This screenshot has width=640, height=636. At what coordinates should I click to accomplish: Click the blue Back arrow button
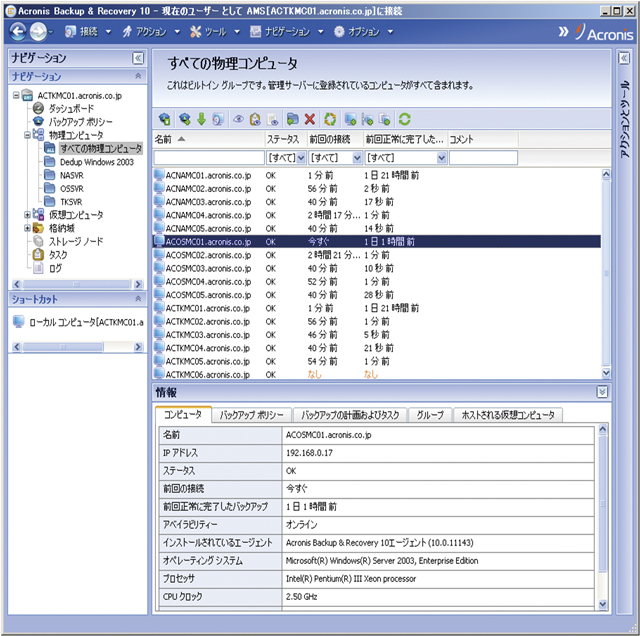18,32
